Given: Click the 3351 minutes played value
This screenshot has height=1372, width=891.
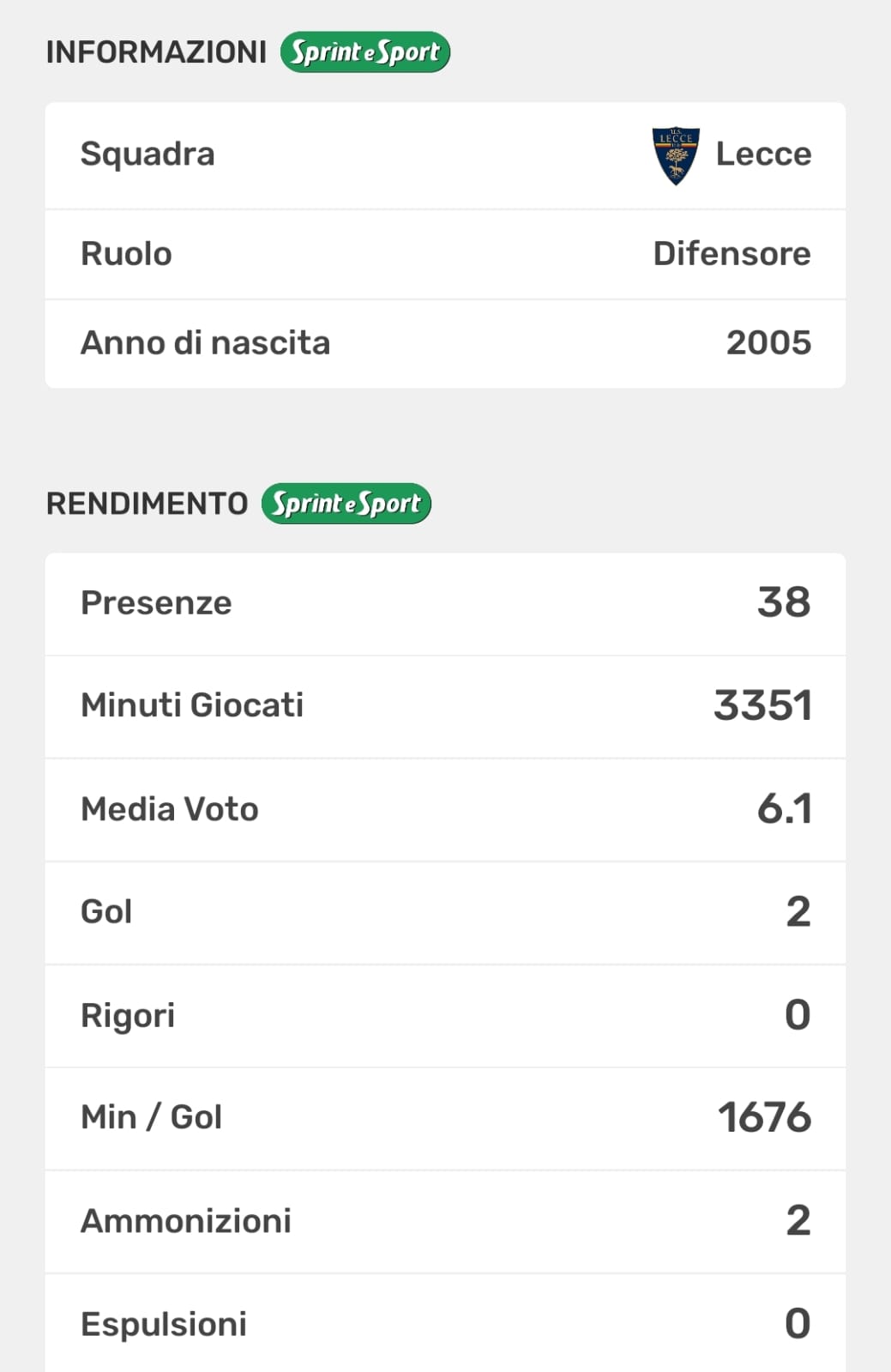Looking at the screenshot, I should 762,706.
